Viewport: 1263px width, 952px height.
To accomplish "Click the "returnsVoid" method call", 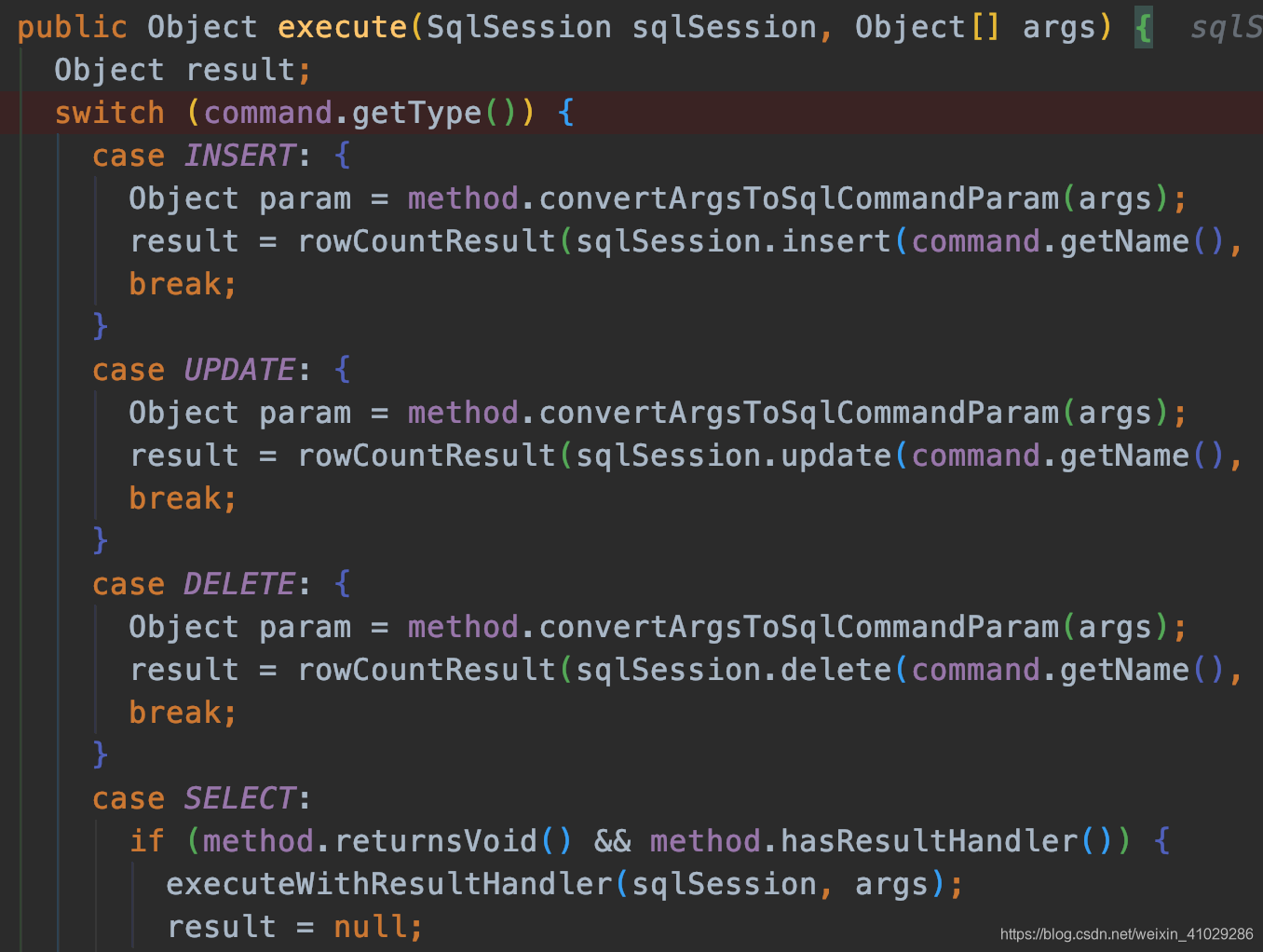I will (x=436, y=842).
